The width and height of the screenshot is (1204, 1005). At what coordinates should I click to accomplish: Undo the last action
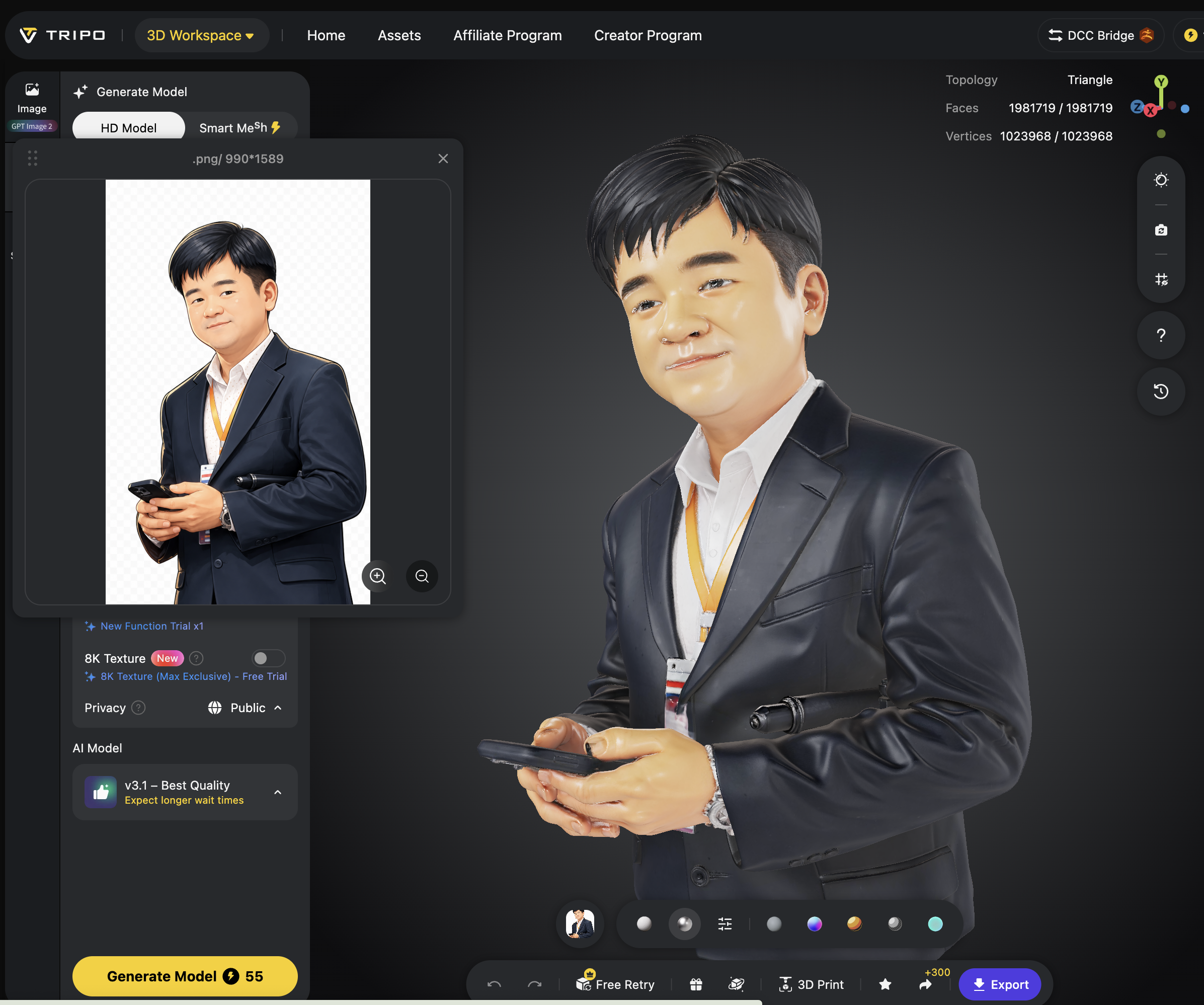coord(494,984)
